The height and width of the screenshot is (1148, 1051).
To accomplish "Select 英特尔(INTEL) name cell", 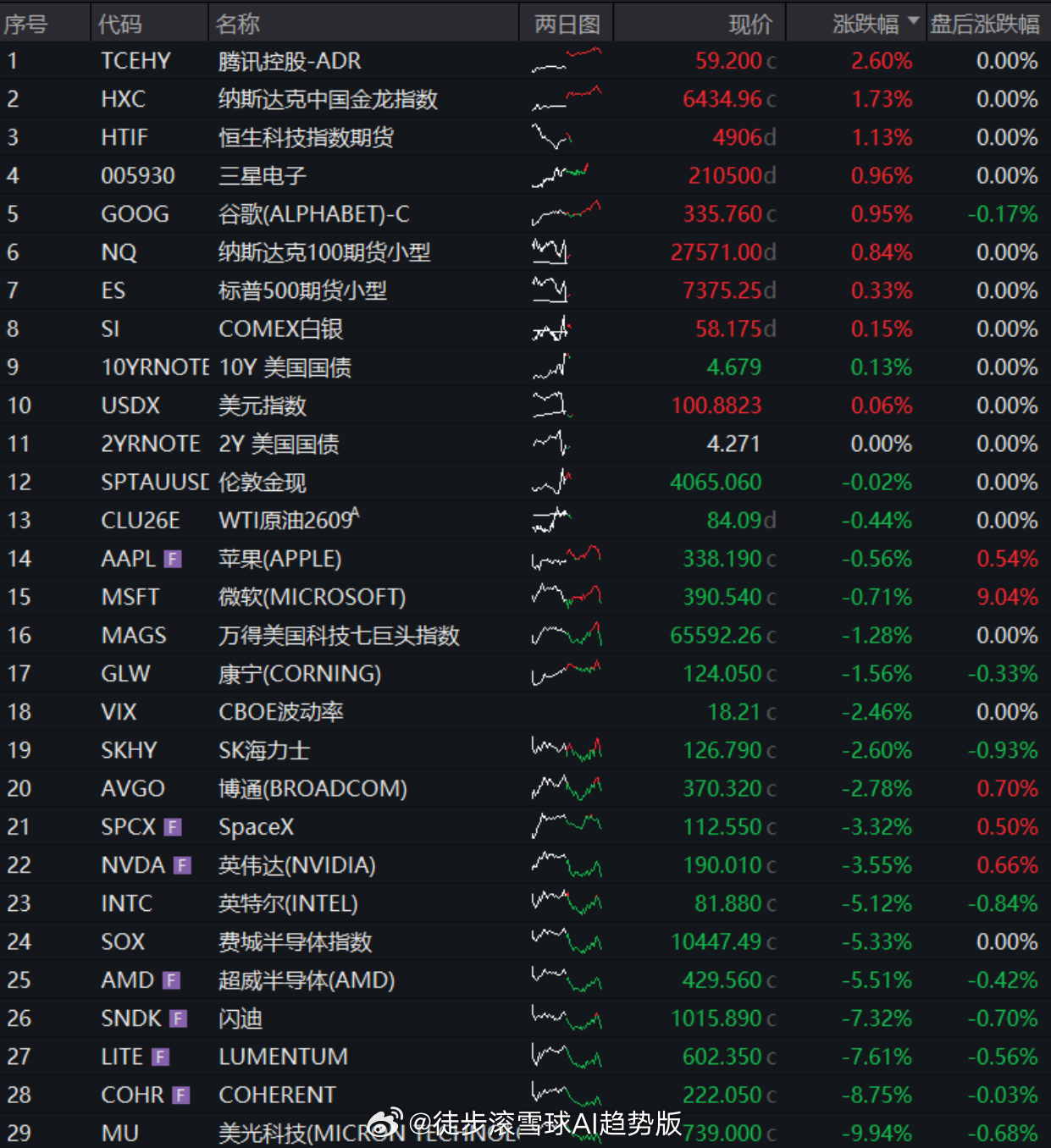I will 288,903.
